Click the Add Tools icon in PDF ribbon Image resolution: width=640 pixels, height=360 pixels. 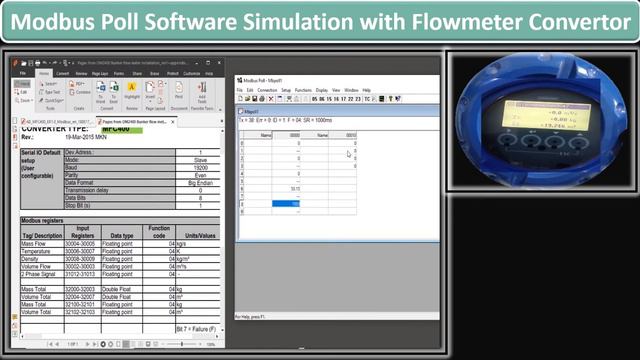pyautogui.click(x=202, y=92)
